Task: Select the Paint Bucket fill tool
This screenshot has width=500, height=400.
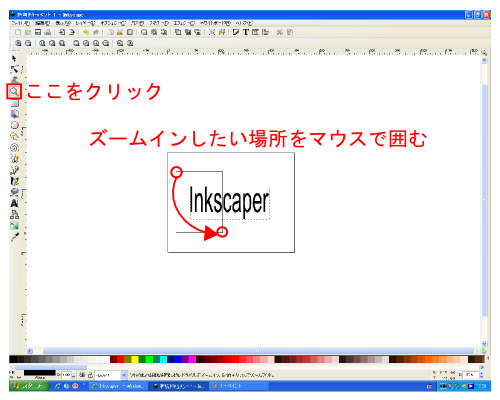Action: 14,192
